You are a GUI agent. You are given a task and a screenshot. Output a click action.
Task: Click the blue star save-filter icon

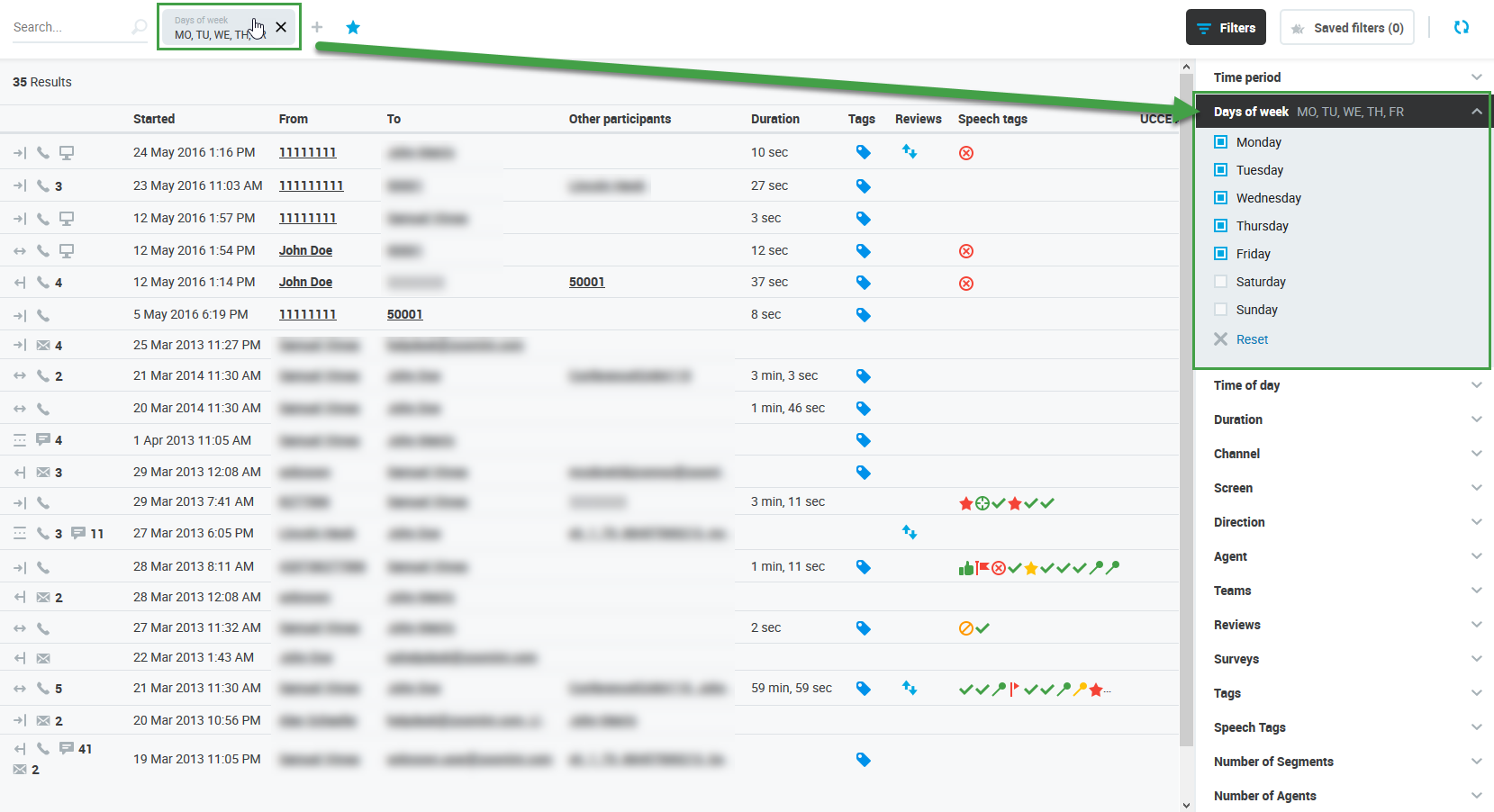[x=353, y=27]
